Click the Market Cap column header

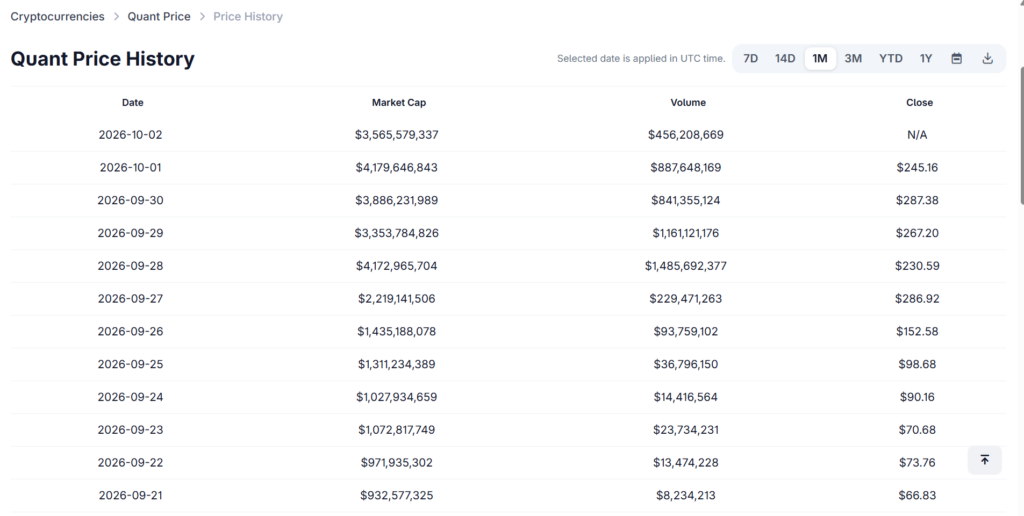pyautogui.click(x=398, y=103)
